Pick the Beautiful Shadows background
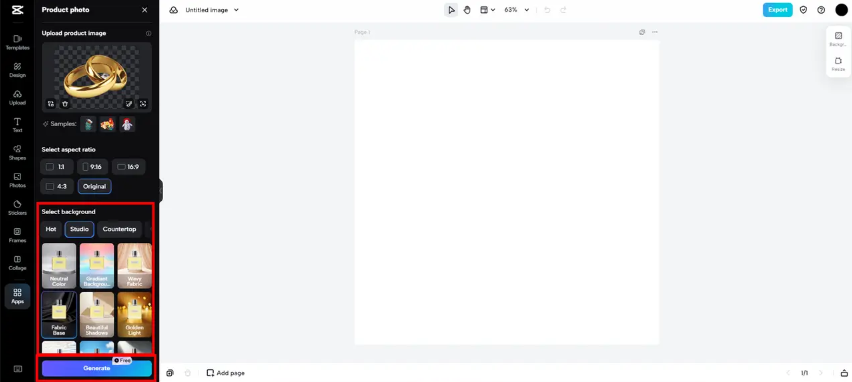This screenshot has height=382, width=852. point(97,315)
